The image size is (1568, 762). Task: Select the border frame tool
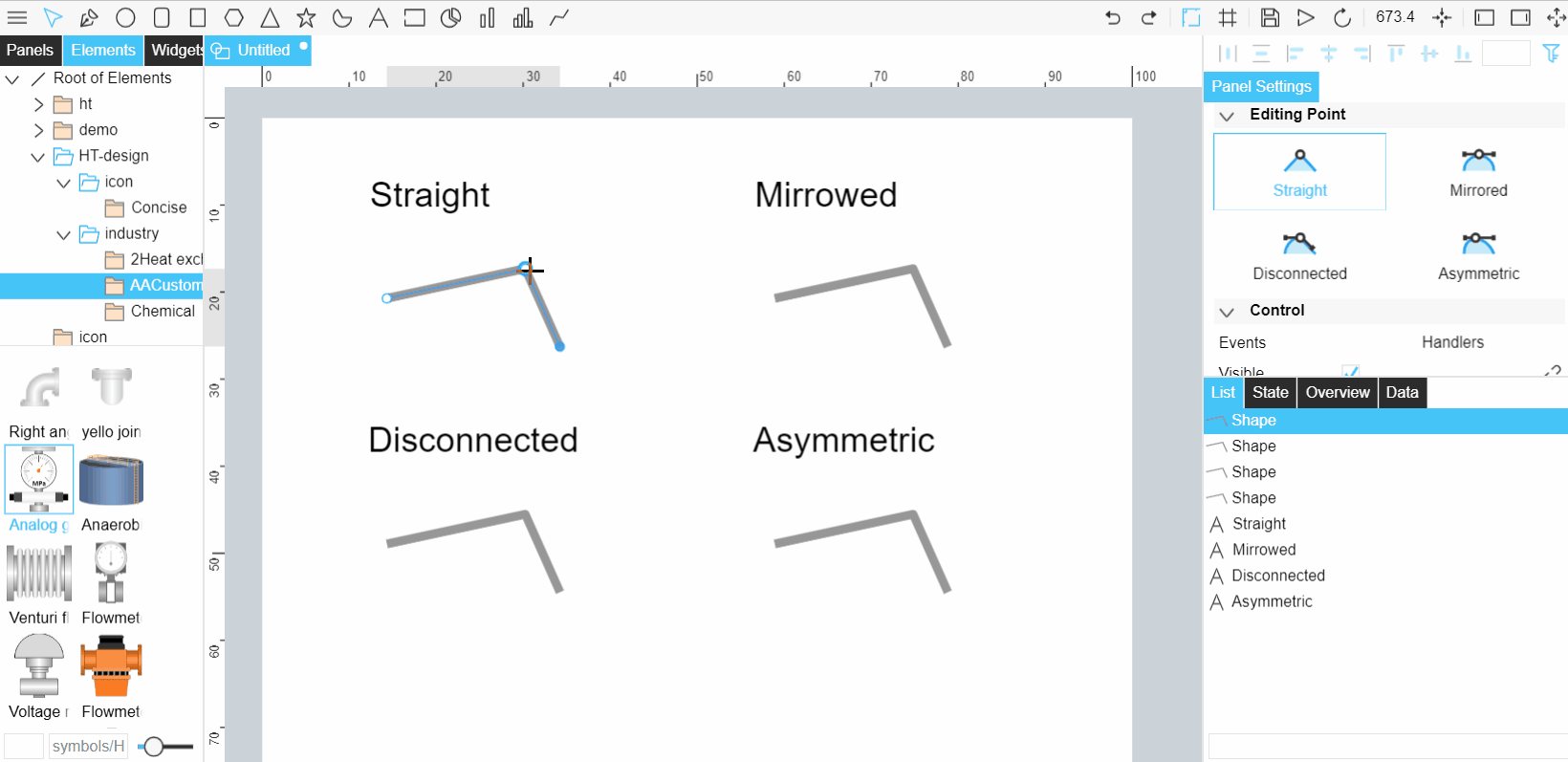tap(414, 17)
